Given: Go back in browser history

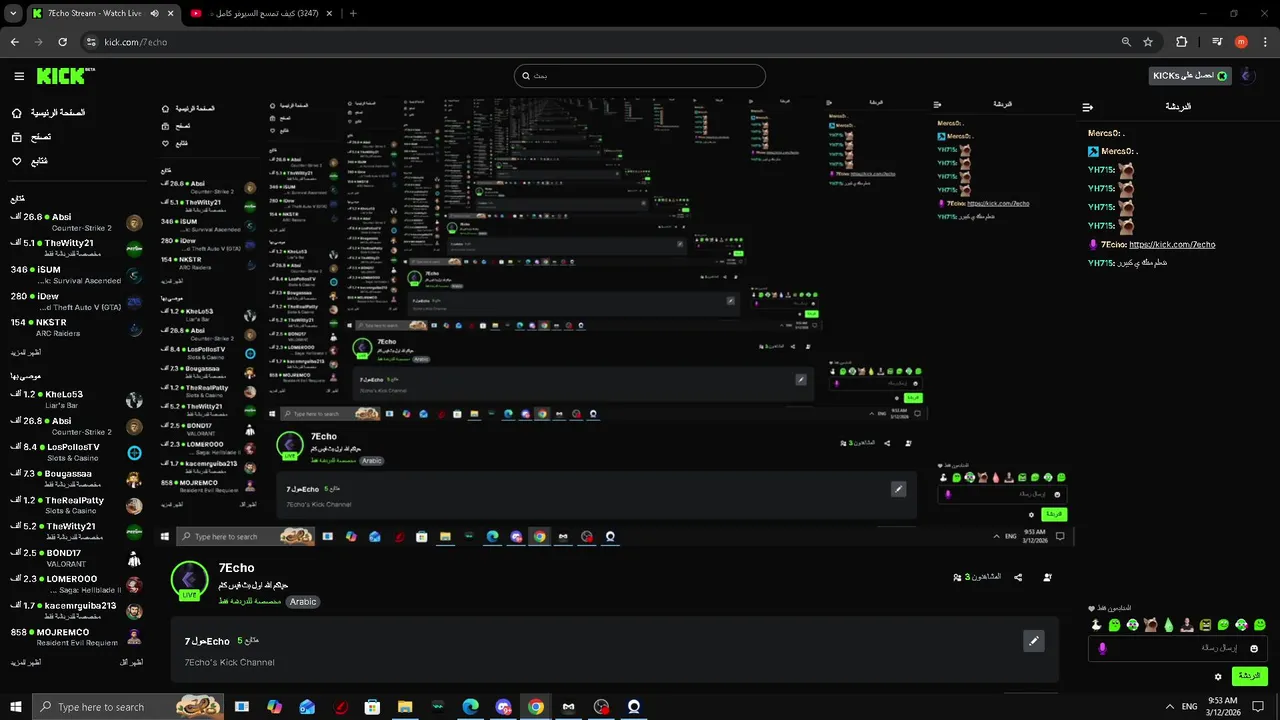Looking at the screenshot, I should coord(14,42).
